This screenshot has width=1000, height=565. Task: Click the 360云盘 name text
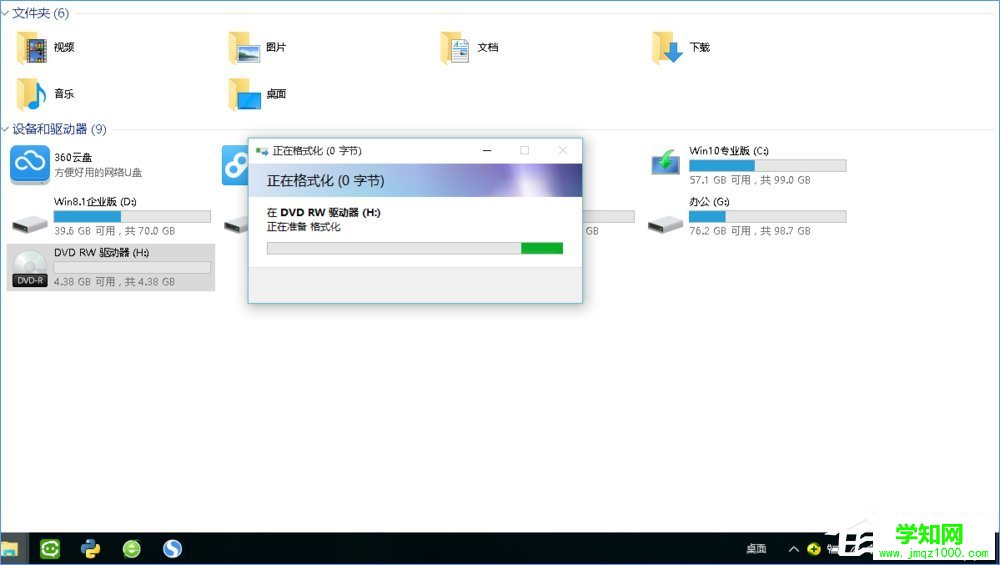[73, 158]
